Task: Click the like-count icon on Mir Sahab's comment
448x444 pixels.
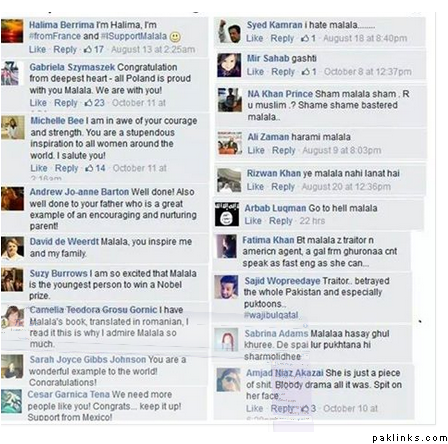Action: pyautogui.click(x=305, y=72)
